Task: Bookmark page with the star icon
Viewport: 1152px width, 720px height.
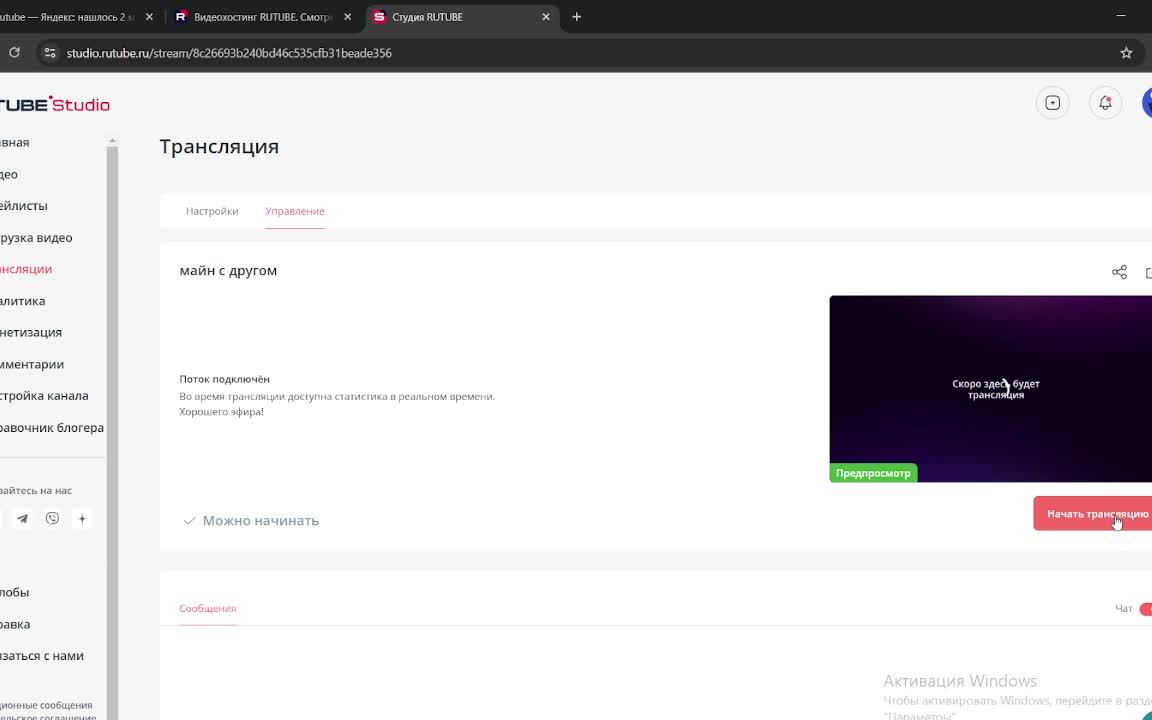Action: [x=1126, y=53]
